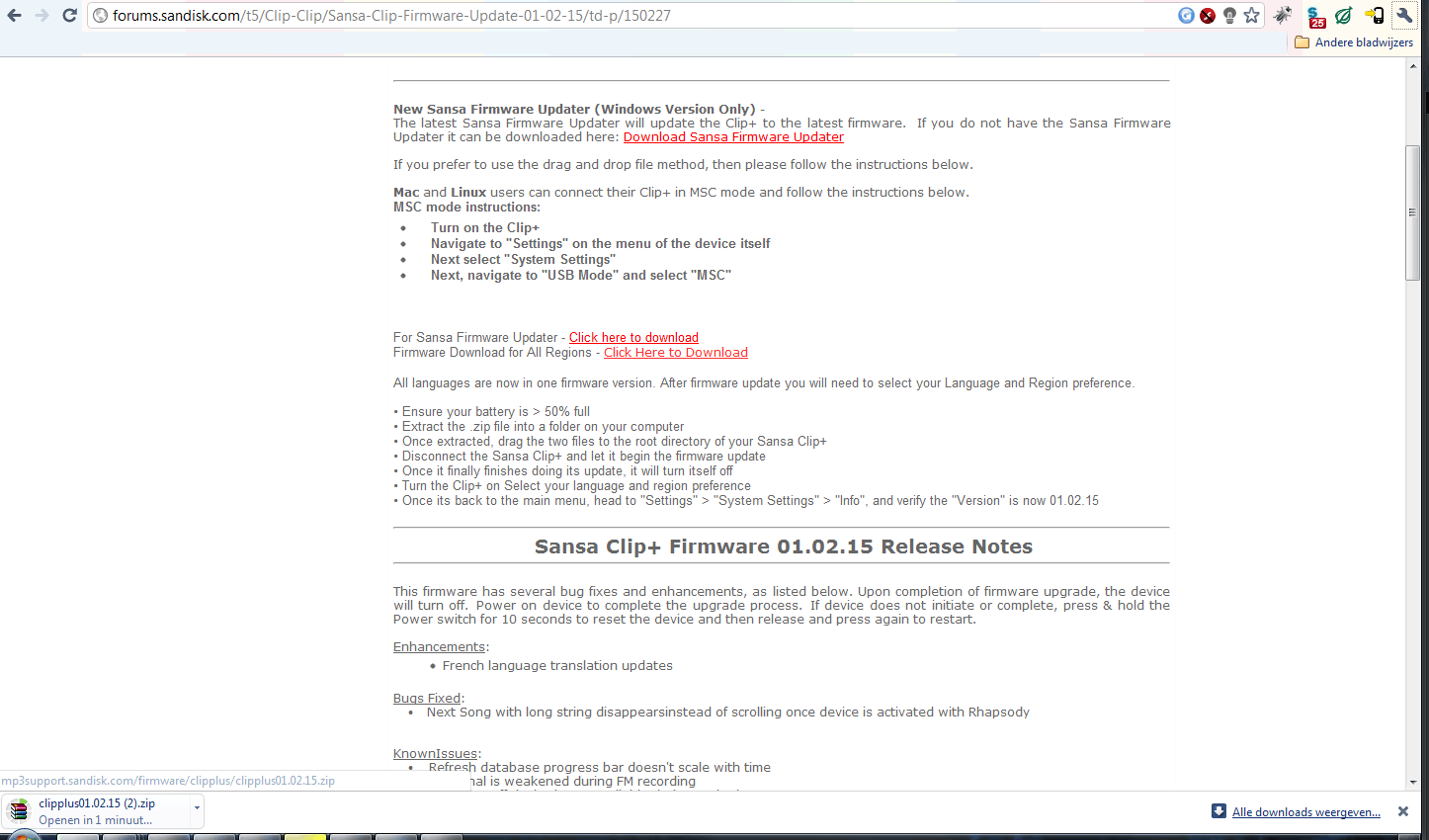Click 'Disconnect the Sansa Clip+' instruction line
The image size is (1429, 840).
579,457
